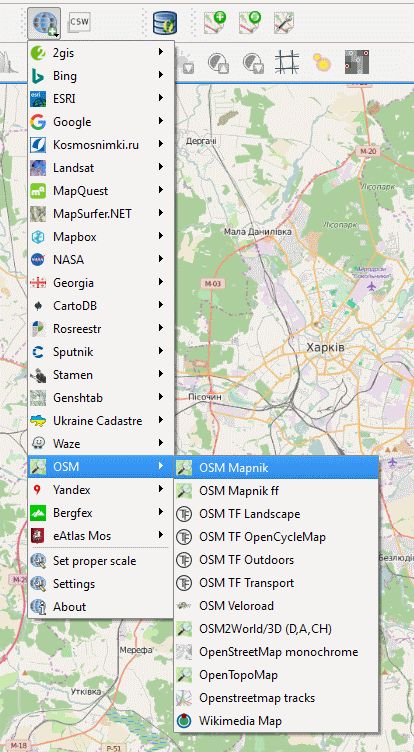The width and height of the screenshot is (414, 752).
Task: Open QuickMapServices Settings entry
Action: coord(101,584)
